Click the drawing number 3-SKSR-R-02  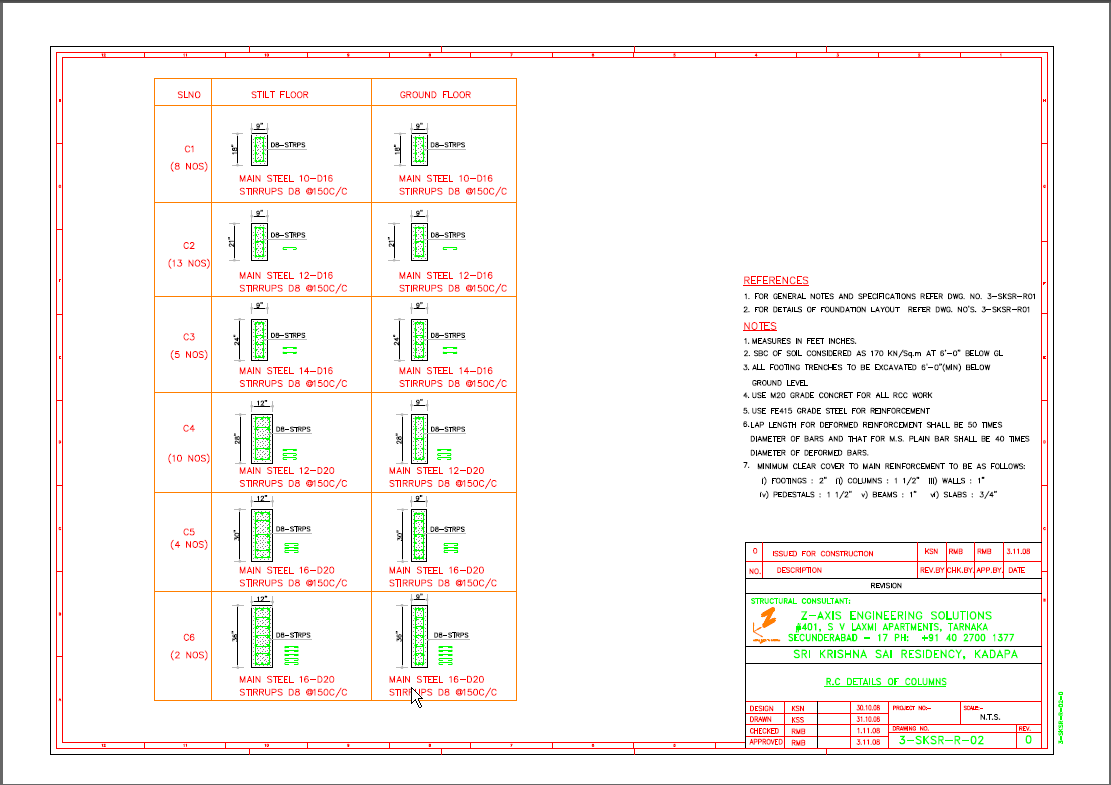942,740
